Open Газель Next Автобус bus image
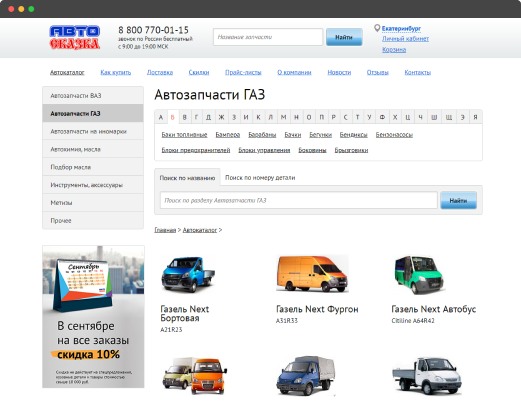The height and width of the screenshot is (403, 521). (419, 274)
